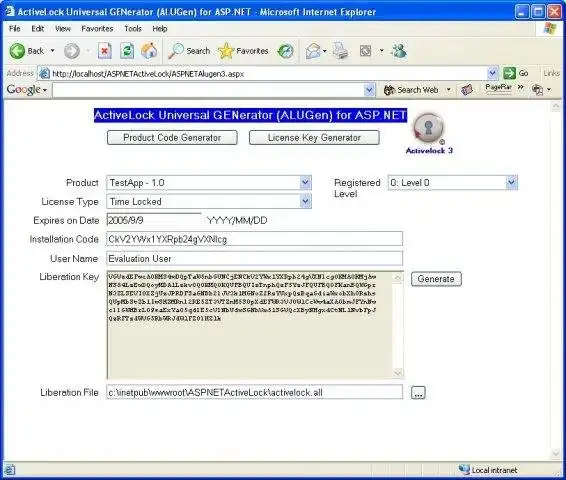This screenshot has height=480, width=566.
Task: Open the Product dropdown TestApp - 1.0
Action: [209, 183]
